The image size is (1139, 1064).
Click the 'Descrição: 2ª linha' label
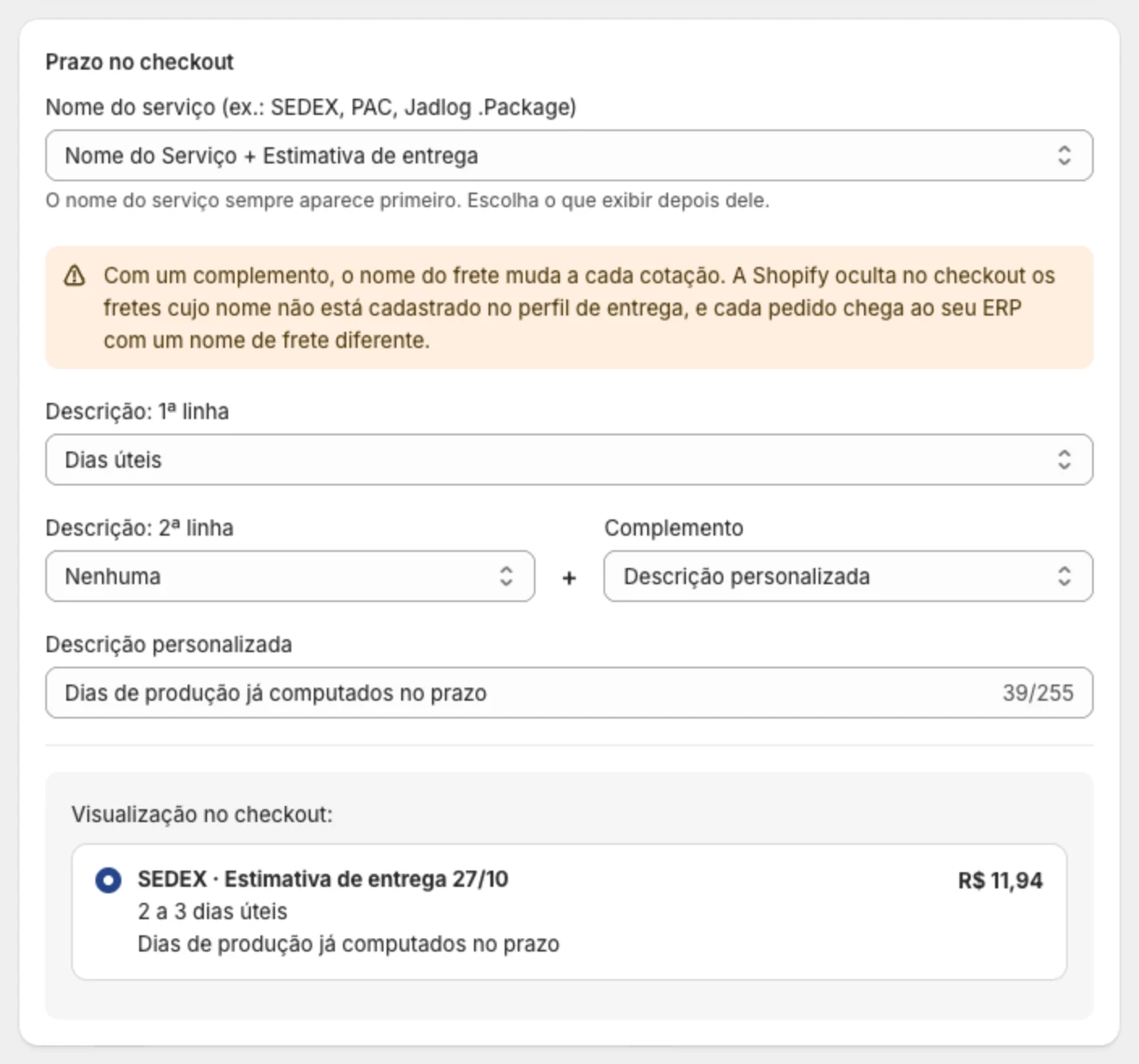(x=139, y=528)
